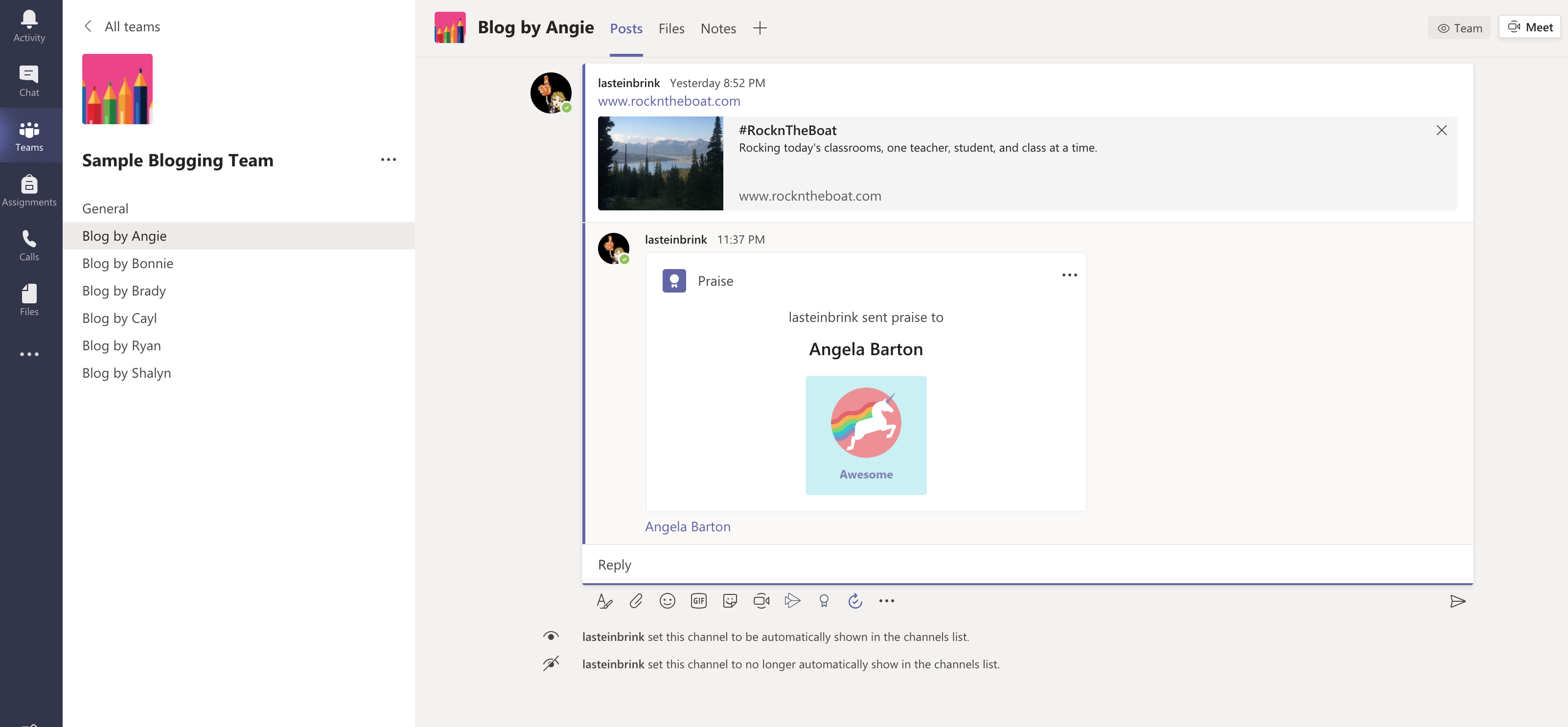The height and width of the screenshot is (727, 1568).
Task: Open the emoji picker in reply toolbar
Action: tap(667, 600)
